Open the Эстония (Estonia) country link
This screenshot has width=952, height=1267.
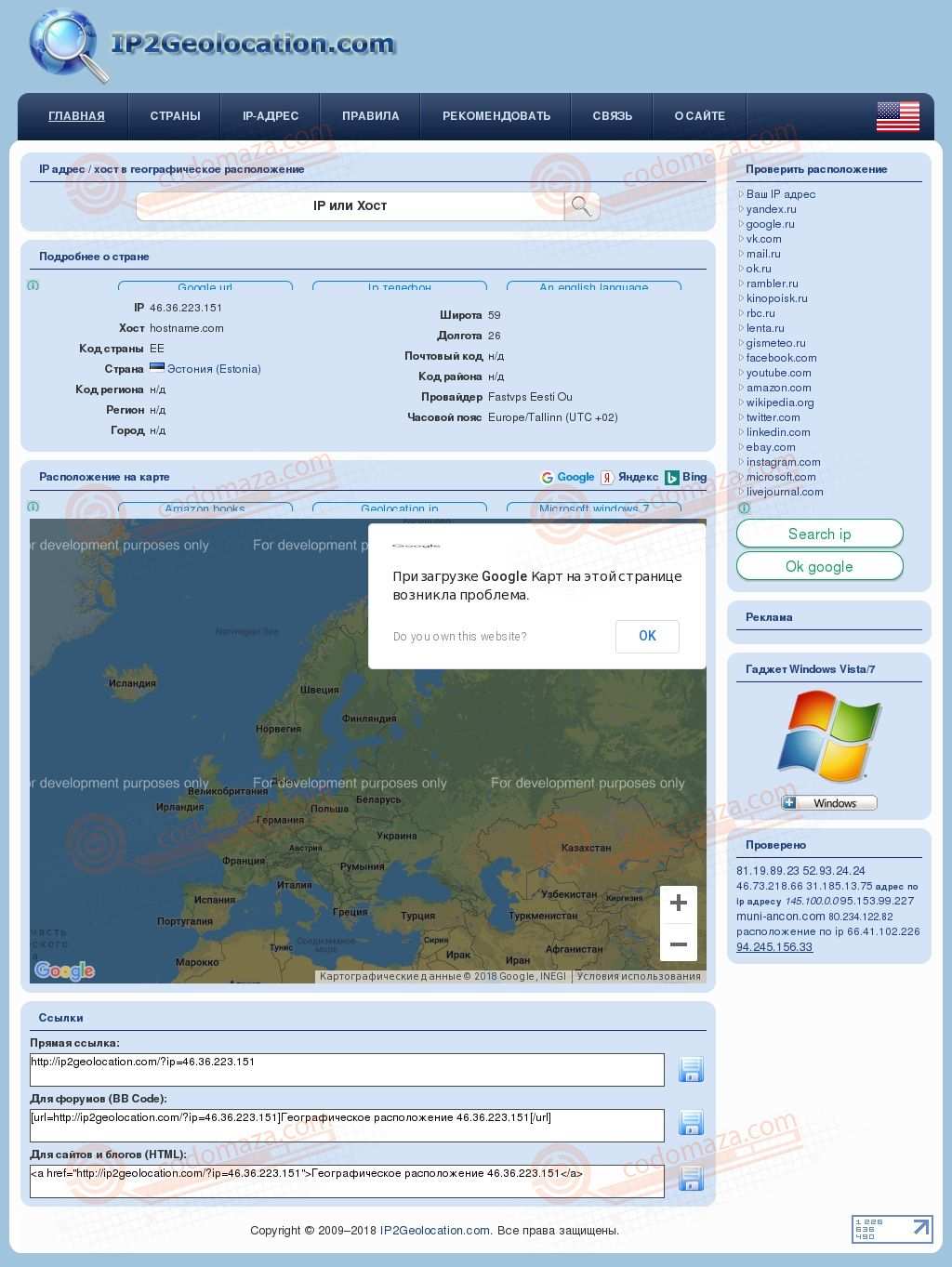pos(214,369)
